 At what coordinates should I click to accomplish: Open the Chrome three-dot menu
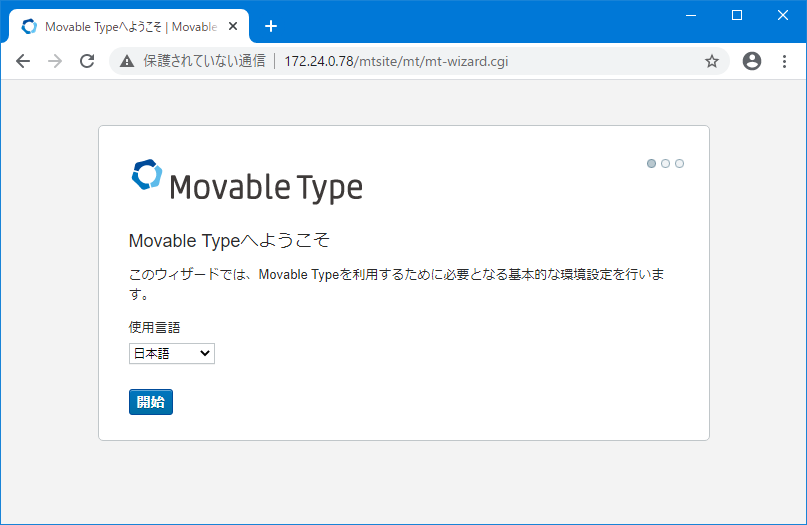click(x=784, y=61)
